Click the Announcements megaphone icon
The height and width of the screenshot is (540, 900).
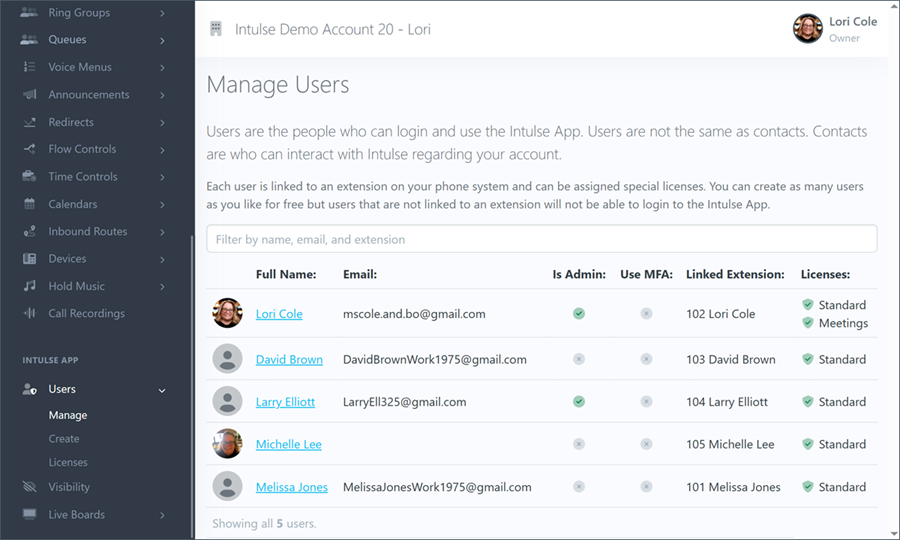[x=29, y=95]
